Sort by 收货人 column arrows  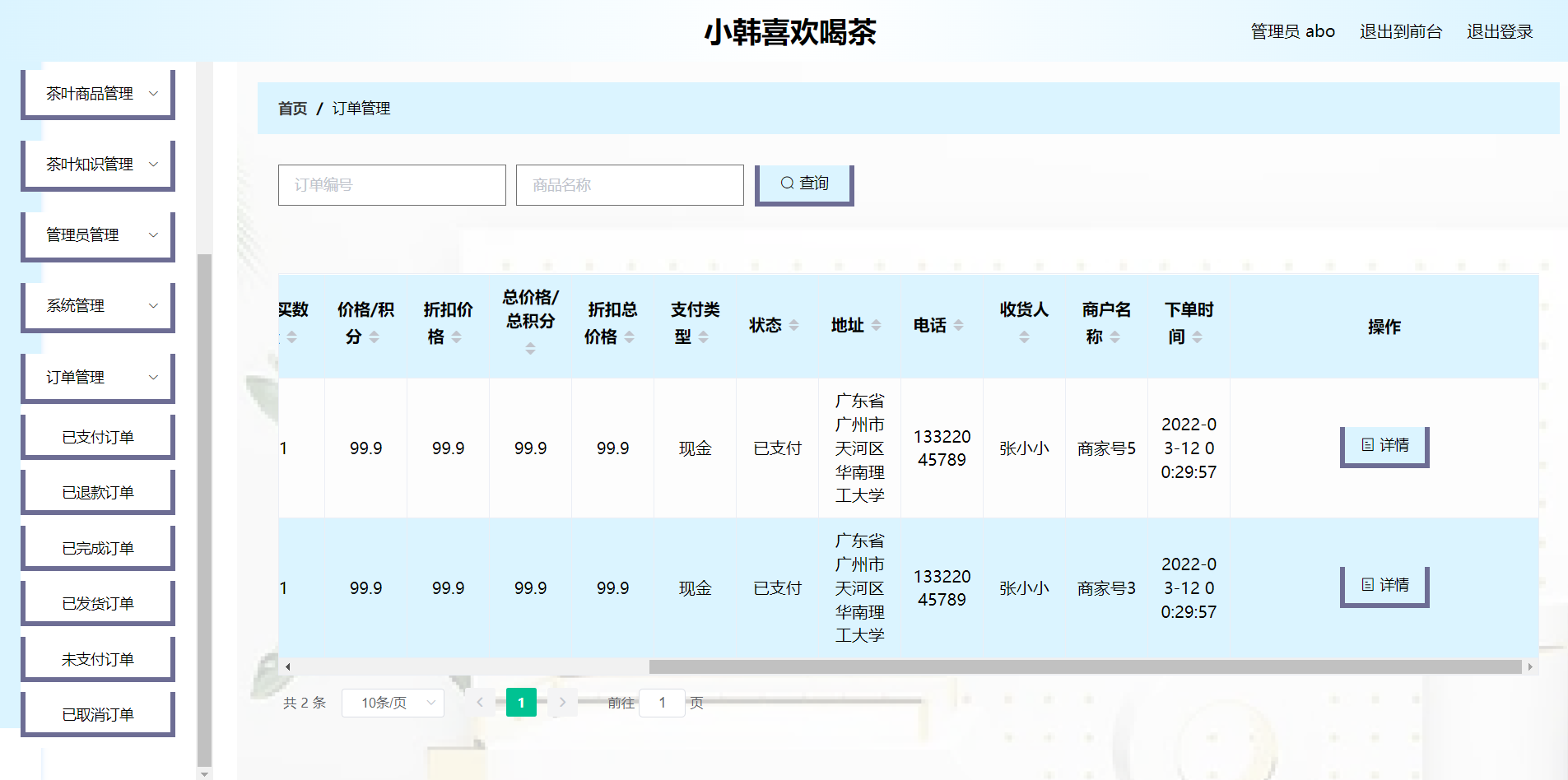(1025, 337)
